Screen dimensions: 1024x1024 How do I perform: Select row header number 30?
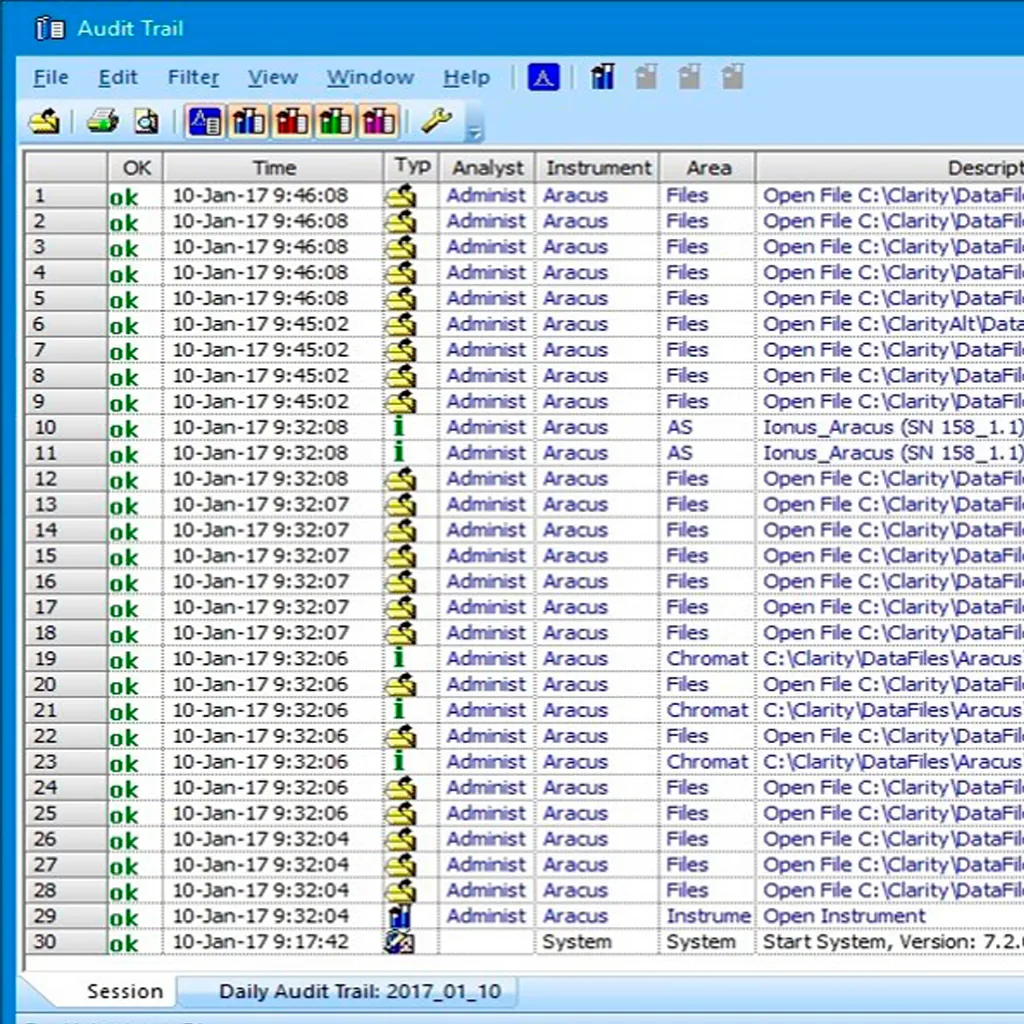66,942
